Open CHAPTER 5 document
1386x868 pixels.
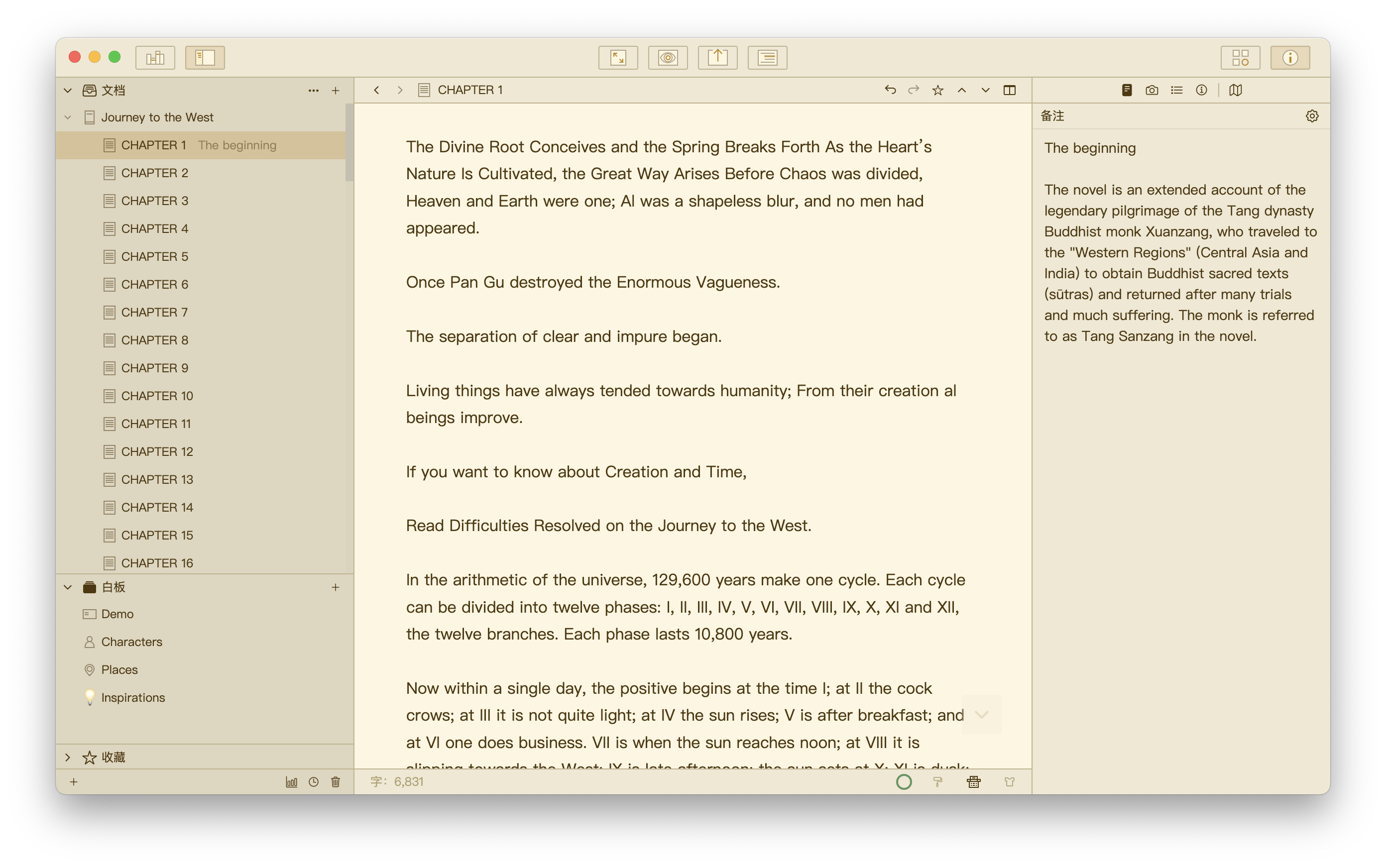coord(201,257)
